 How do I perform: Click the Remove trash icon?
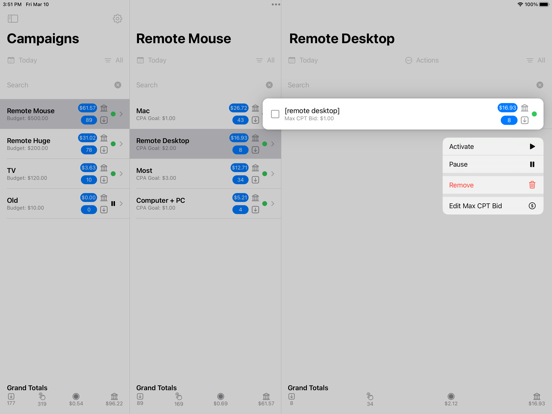click(x=532, y=185)
